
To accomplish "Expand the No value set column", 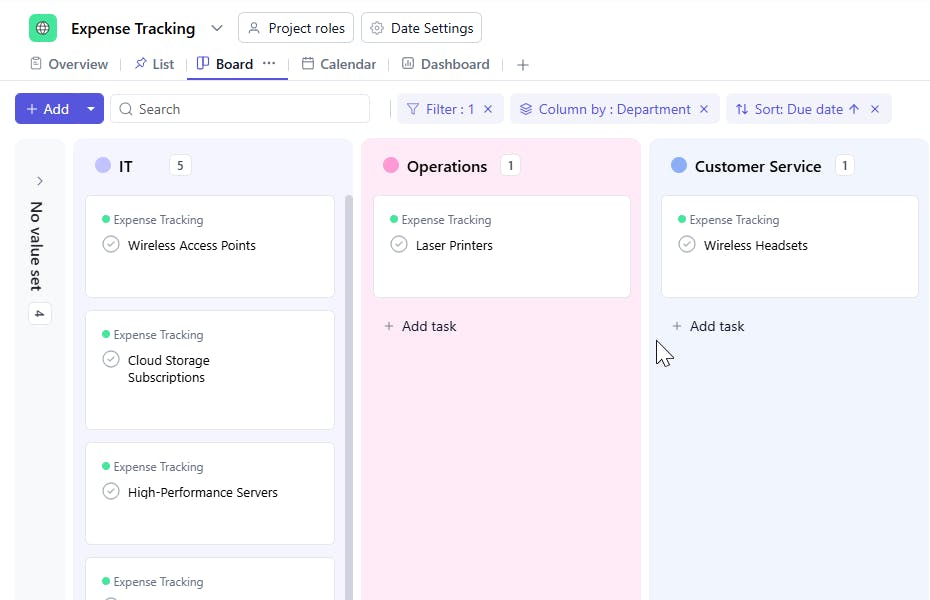I will coord(40,181).
